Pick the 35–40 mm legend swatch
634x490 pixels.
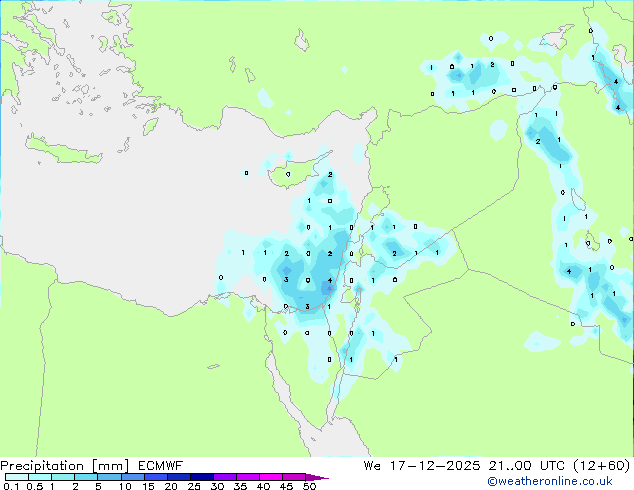tap(248, 477)
